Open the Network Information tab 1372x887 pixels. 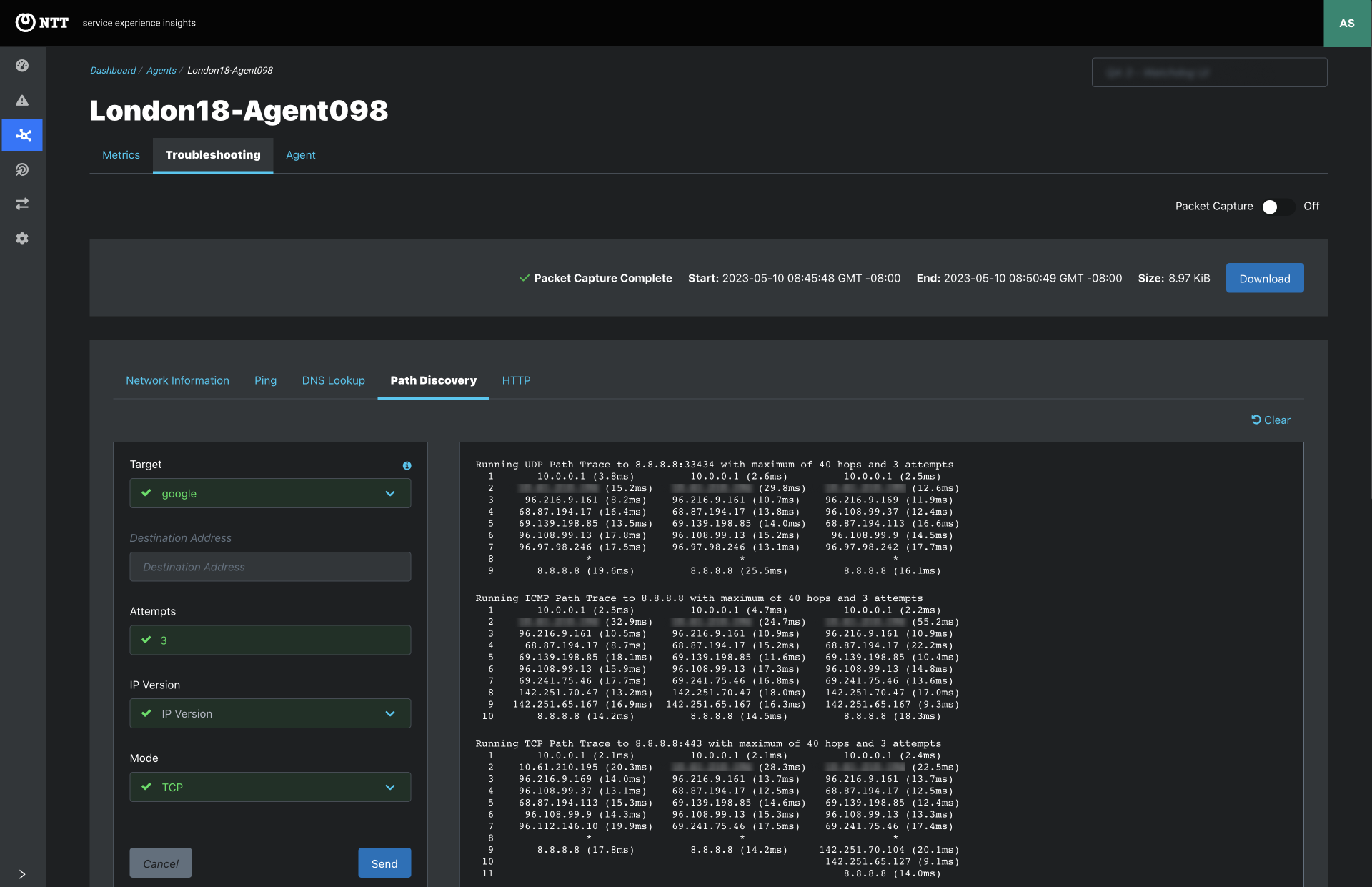(x=177, y=380)
